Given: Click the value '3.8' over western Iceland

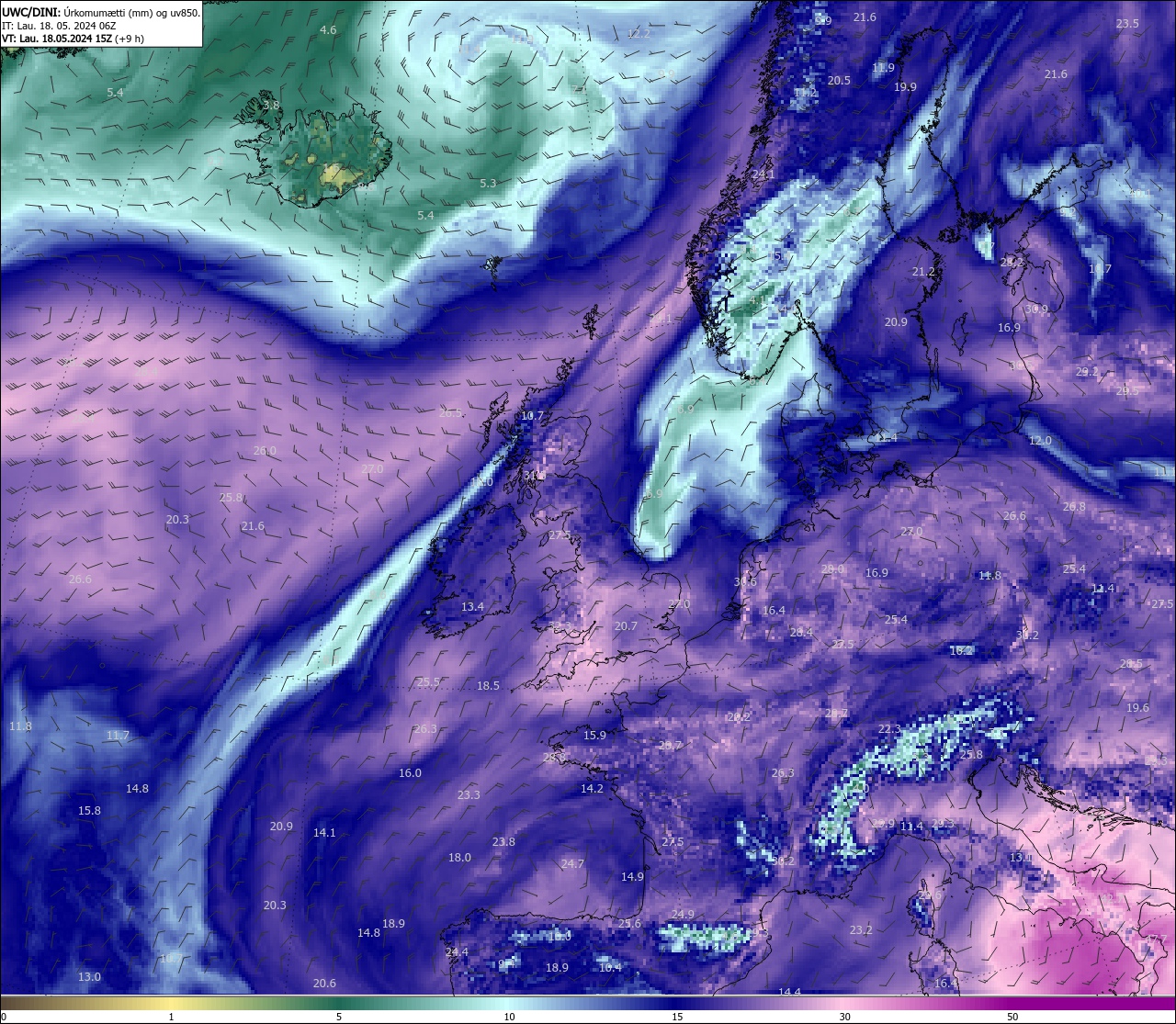Looking at the screenshot, I should coord(271,106).
